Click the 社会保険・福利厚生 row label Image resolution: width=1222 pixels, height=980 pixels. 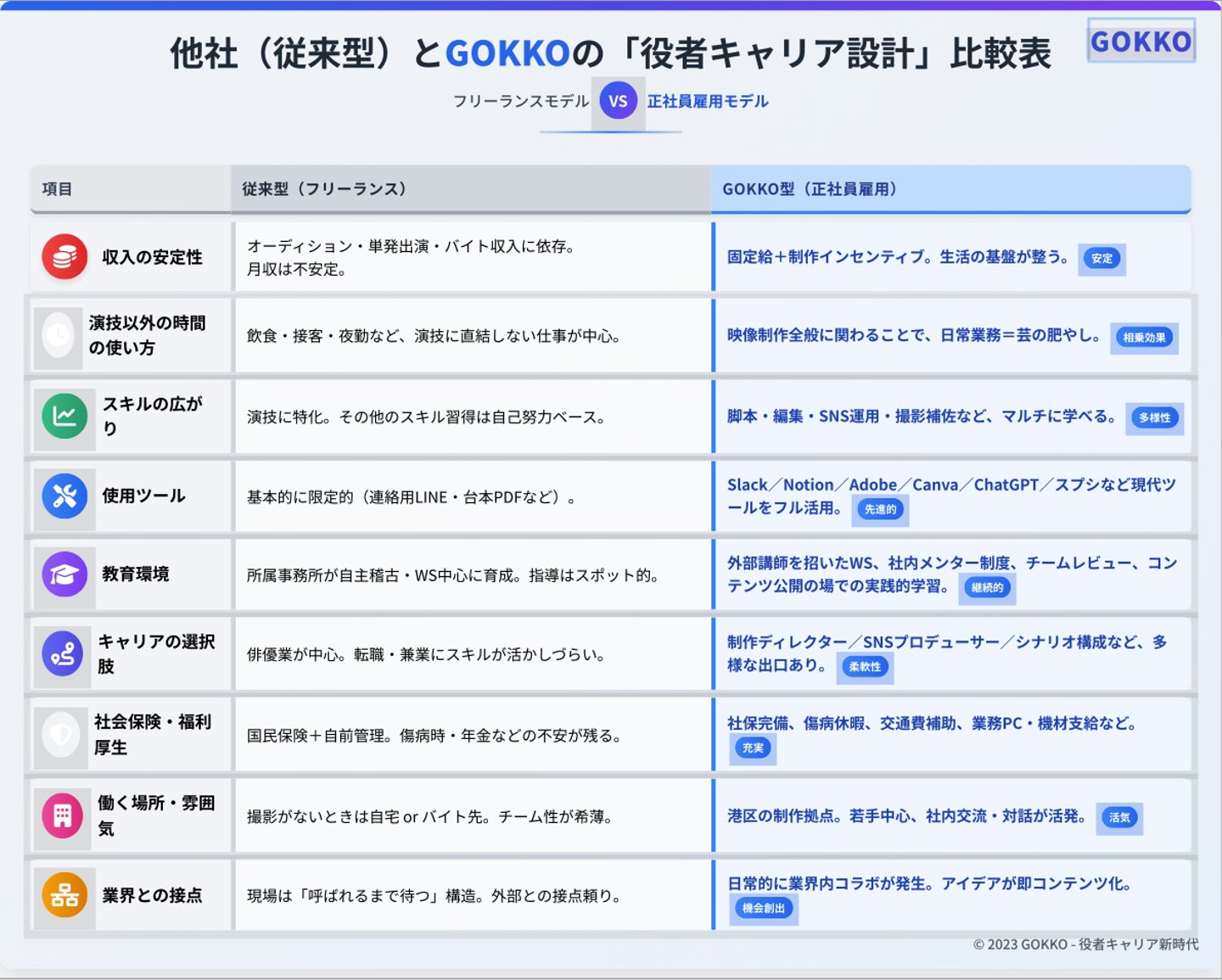(153, 734)
